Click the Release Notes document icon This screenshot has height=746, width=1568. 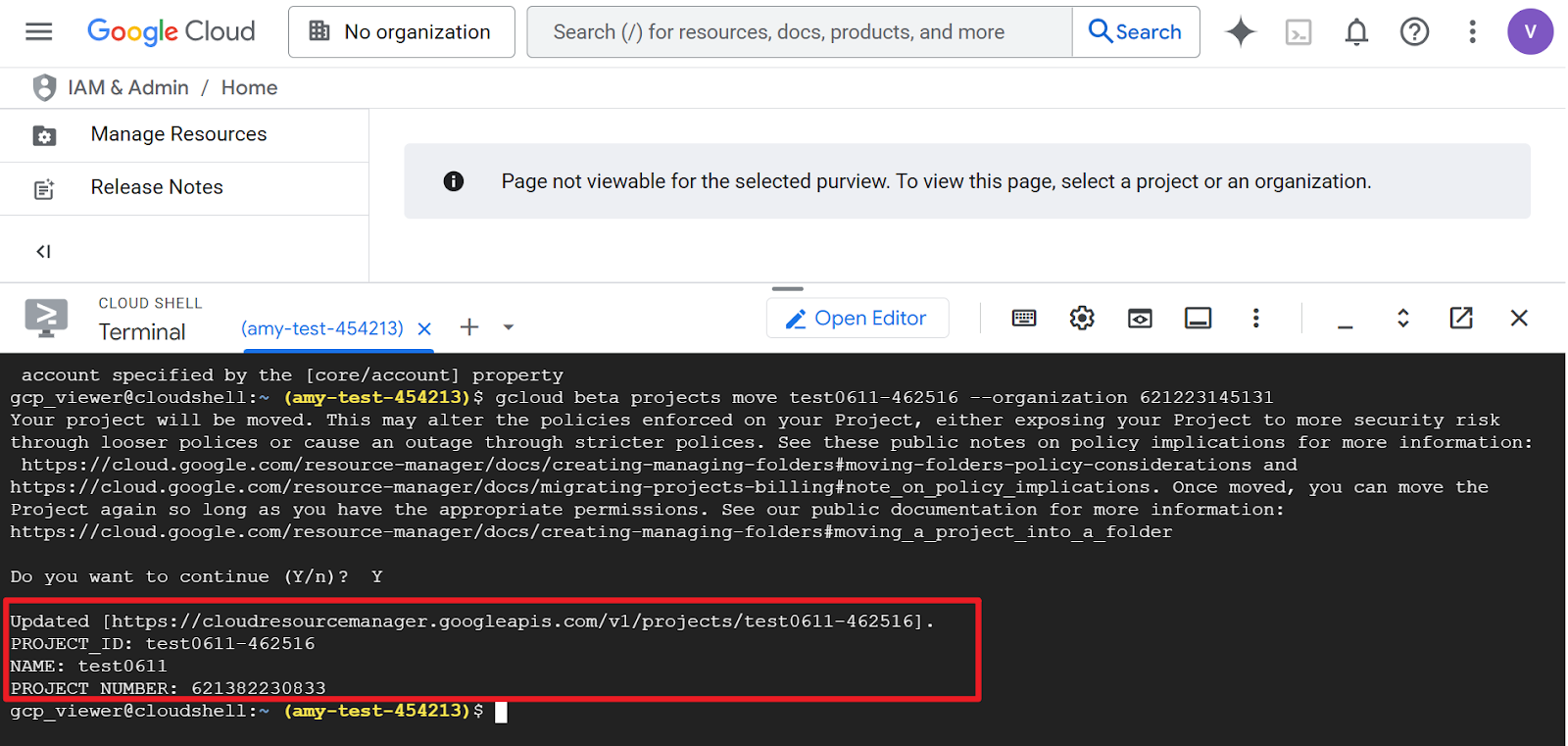pyautogui.click(x=44, y=189)
